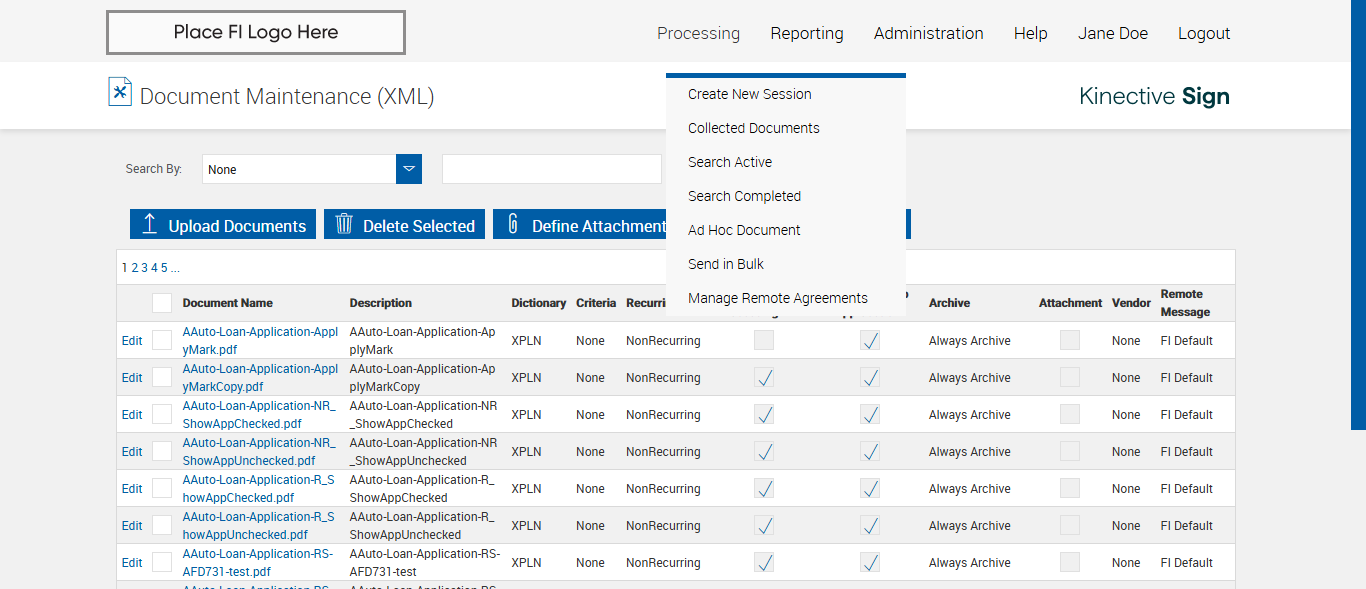Expand the Administration menu
Screen dimensions: 1366x589
point(928,33)
